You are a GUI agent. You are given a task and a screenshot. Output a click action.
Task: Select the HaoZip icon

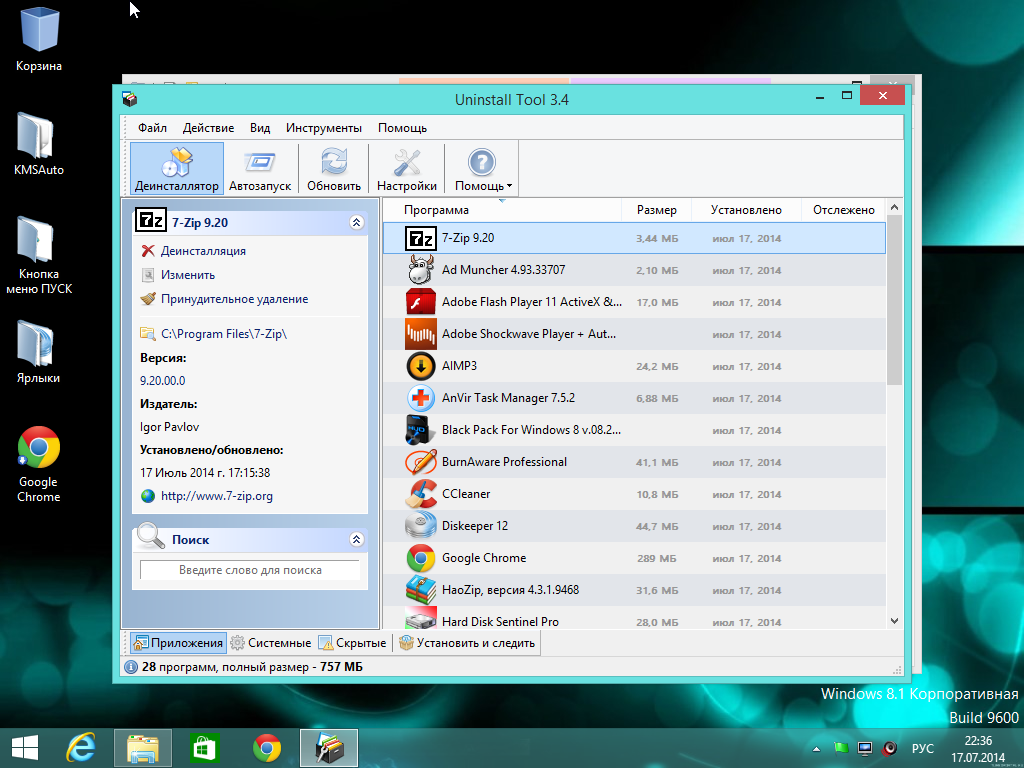(x=421, y=590)
